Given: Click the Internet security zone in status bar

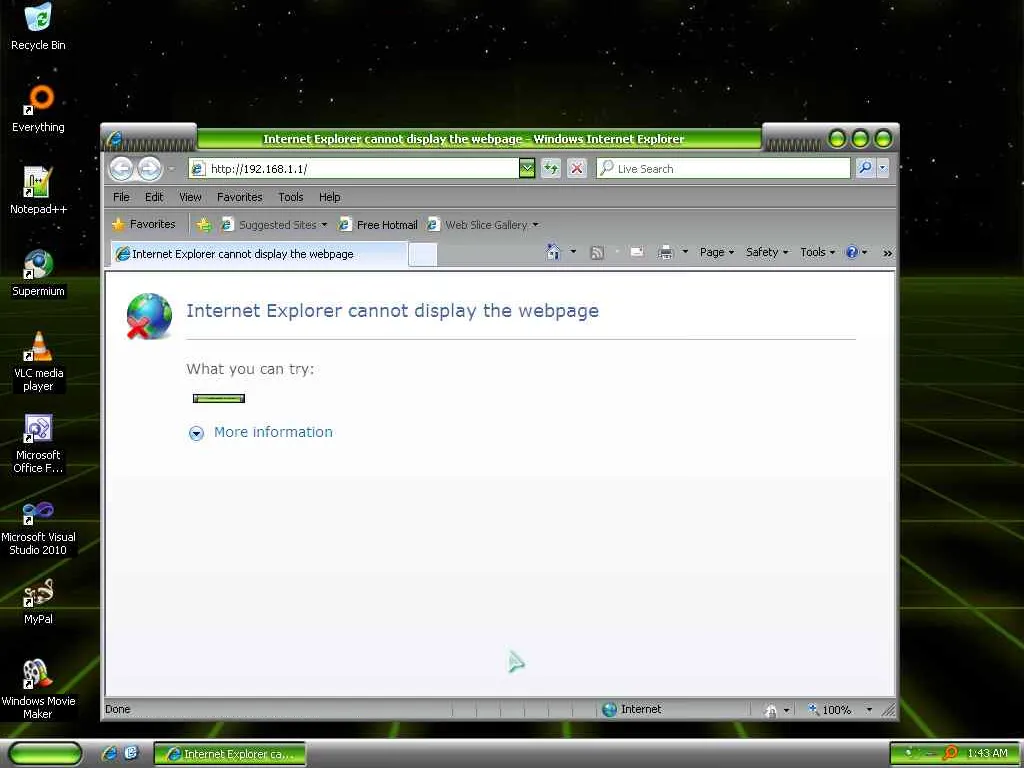Looking at the screenshot, I should [632, 709].
